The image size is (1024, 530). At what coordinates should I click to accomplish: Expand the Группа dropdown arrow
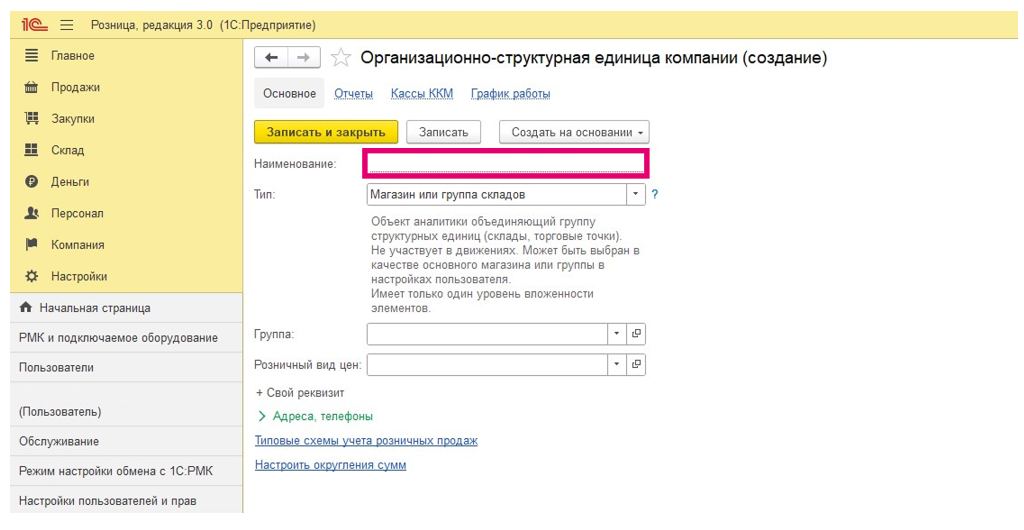[x=617, y=334]
